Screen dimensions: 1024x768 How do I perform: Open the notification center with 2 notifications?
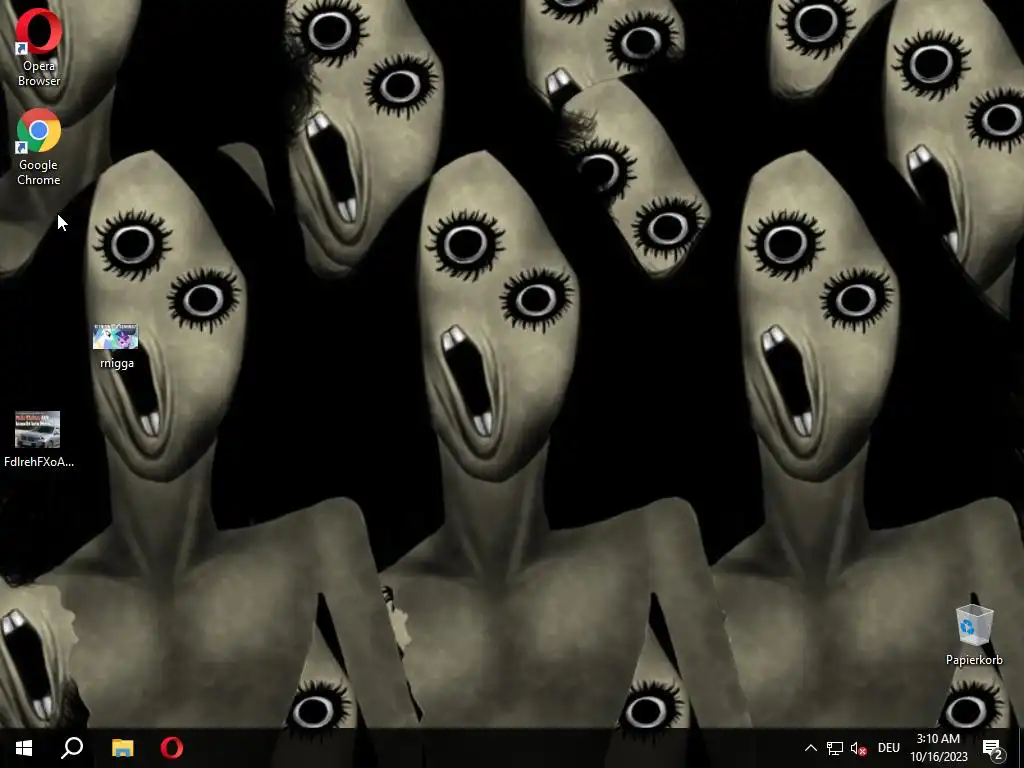[993, 749]
